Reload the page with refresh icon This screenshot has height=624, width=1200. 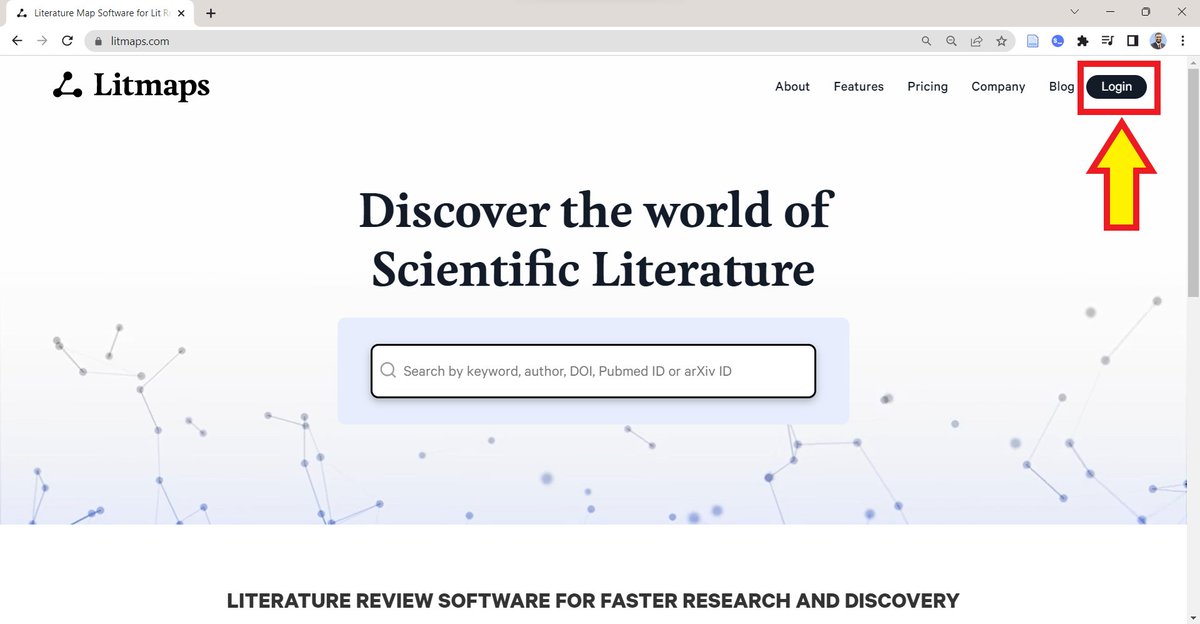(x=67, y=41)
